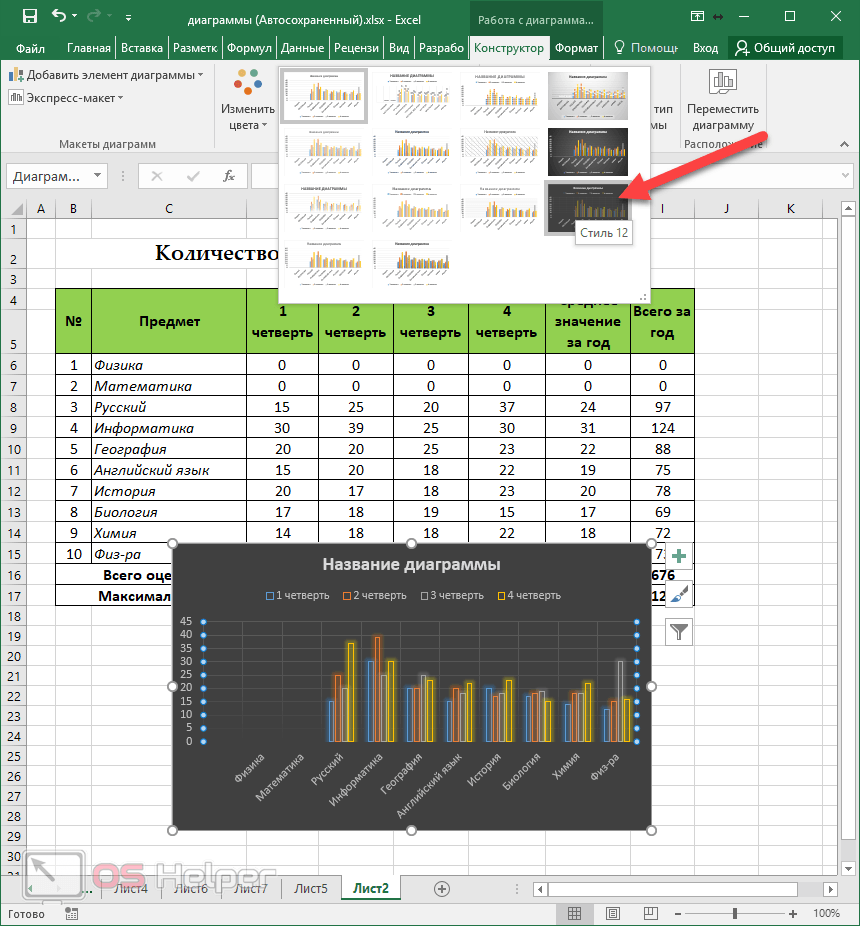Open the chart elements plus button
860x926 pixels.
pyautogui.click(x=679, y=556)
